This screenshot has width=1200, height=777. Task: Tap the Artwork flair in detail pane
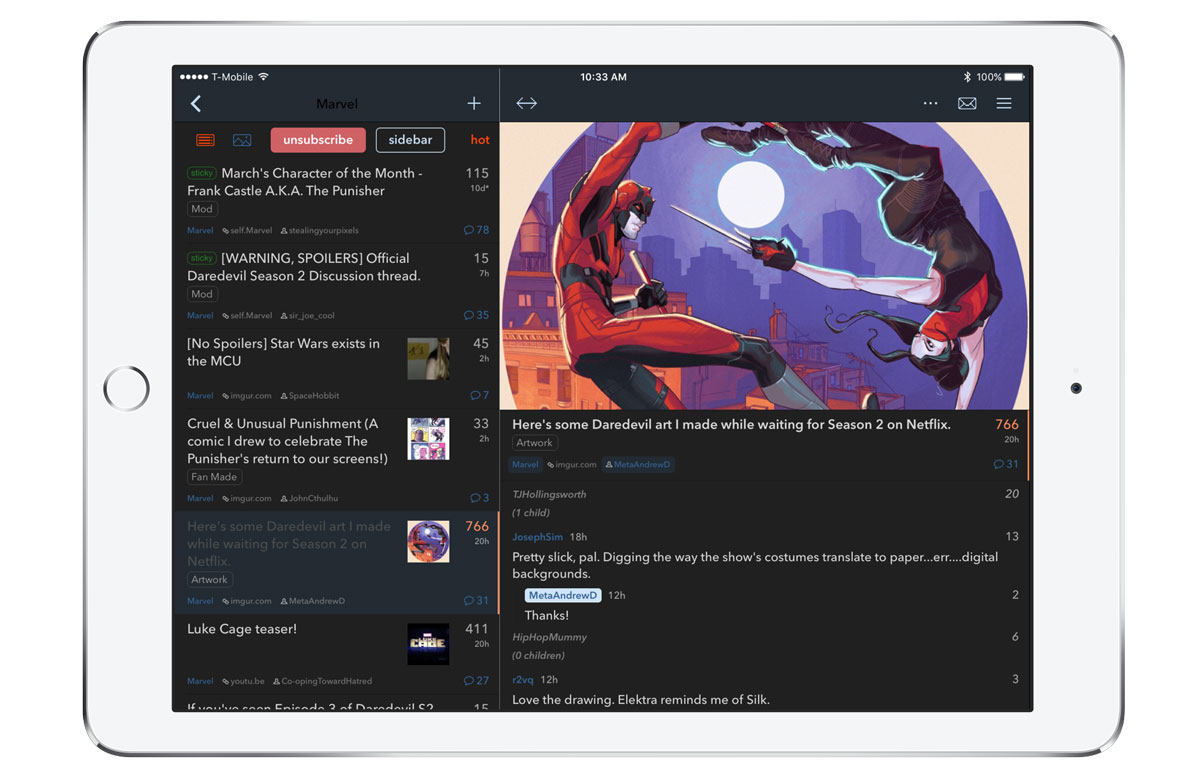(x=535, y=443)
